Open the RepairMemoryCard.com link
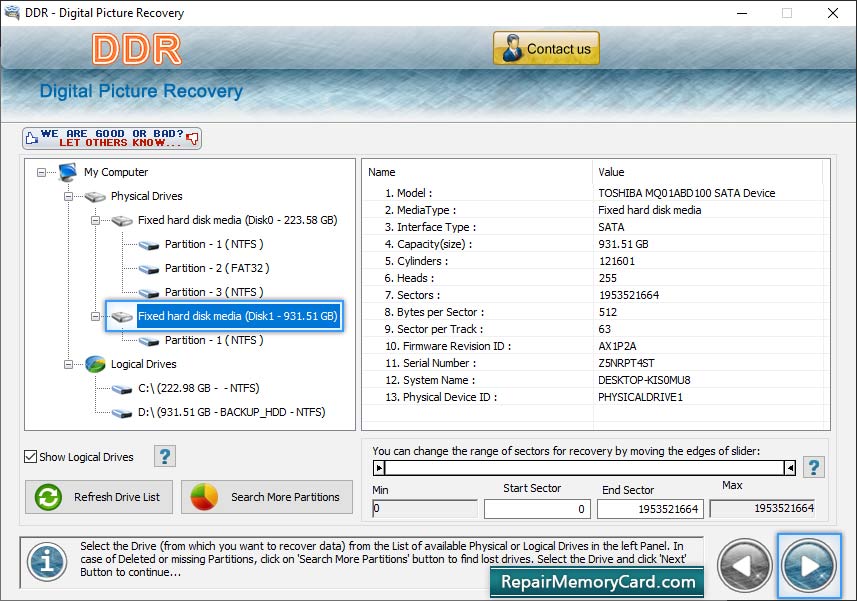Screen dimensions: 857x601 pos(597,582)
